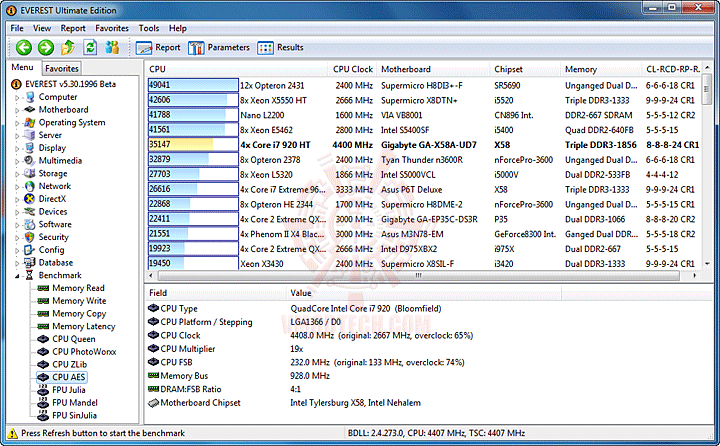Screen dimensions: 720x446
Task: Collapse the Benchmark tree node
Action: (x=17, y=276)
